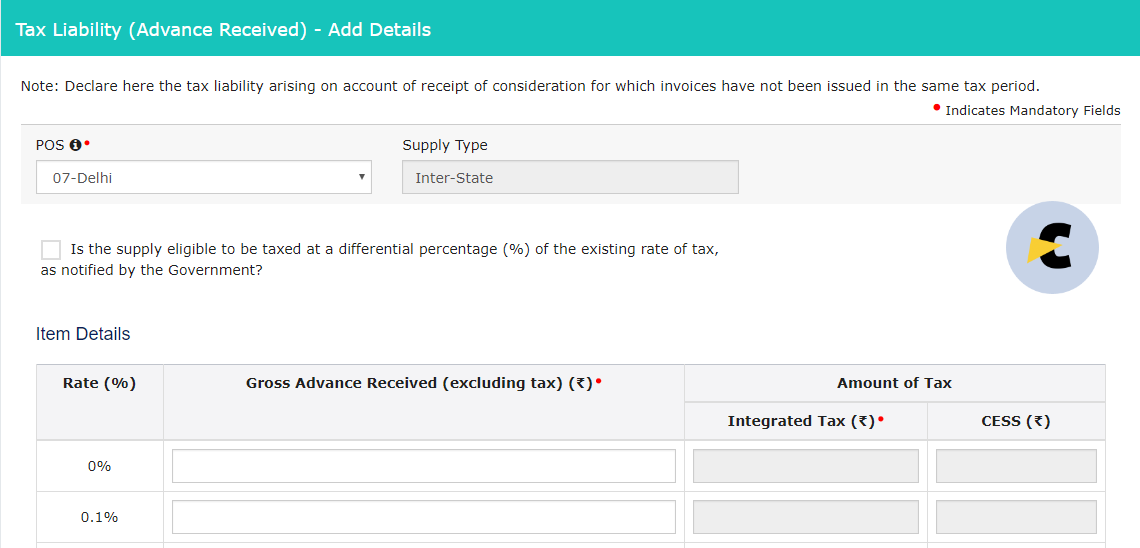
Task: Click the 0.1% Integrated Tax field
Action: coord(806,517)
